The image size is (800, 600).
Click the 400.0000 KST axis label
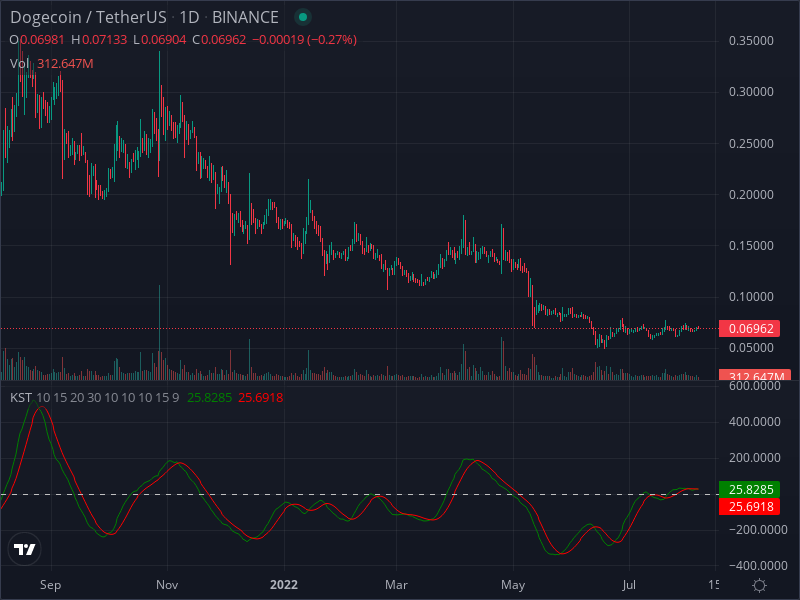pos(755,422)
